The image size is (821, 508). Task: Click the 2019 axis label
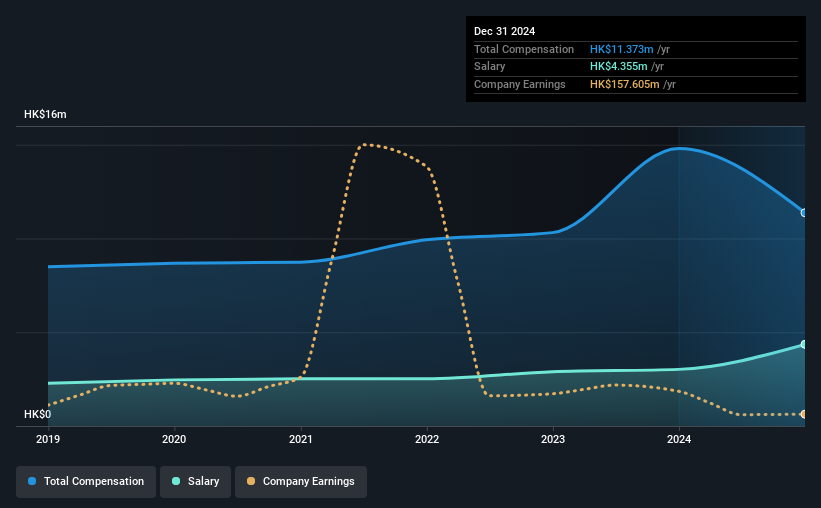48,439
